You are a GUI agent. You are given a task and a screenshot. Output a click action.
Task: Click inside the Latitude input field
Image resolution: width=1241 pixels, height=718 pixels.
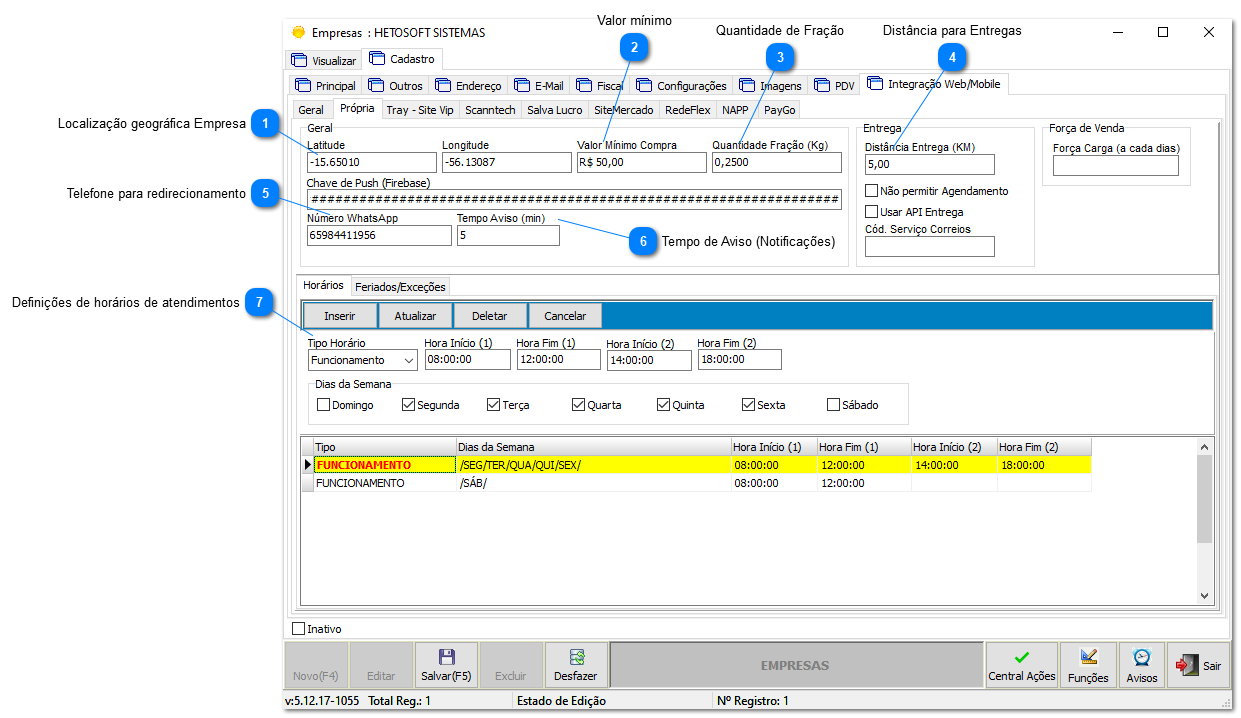(370, 161)
